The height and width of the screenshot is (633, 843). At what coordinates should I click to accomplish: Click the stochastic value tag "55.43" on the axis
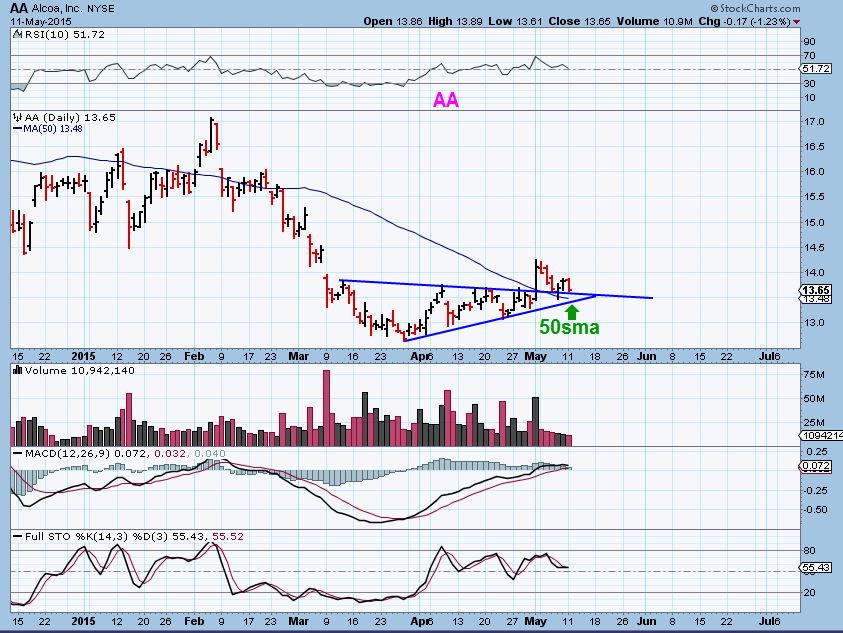816,567
